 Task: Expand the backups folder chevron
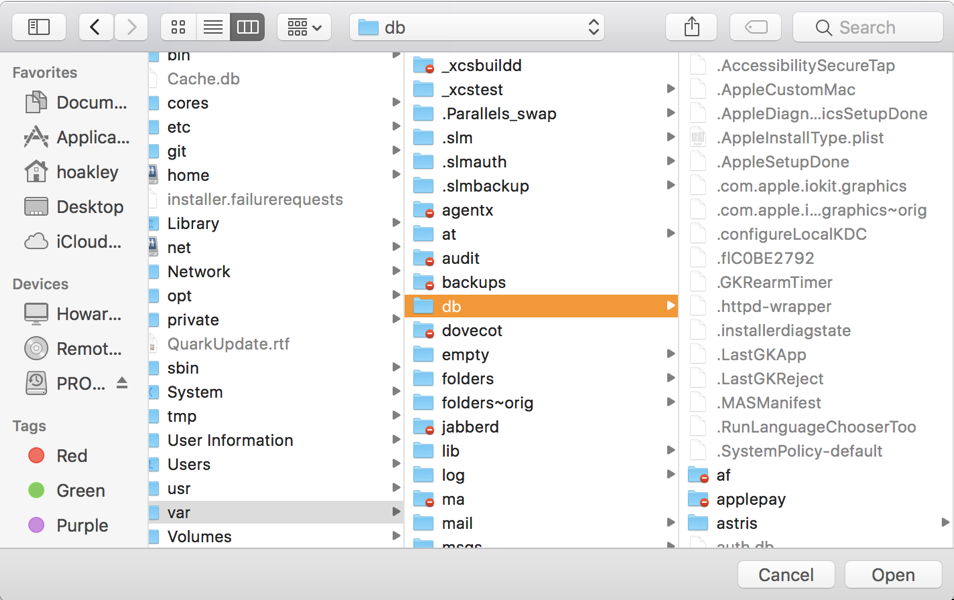click(669, 282)
